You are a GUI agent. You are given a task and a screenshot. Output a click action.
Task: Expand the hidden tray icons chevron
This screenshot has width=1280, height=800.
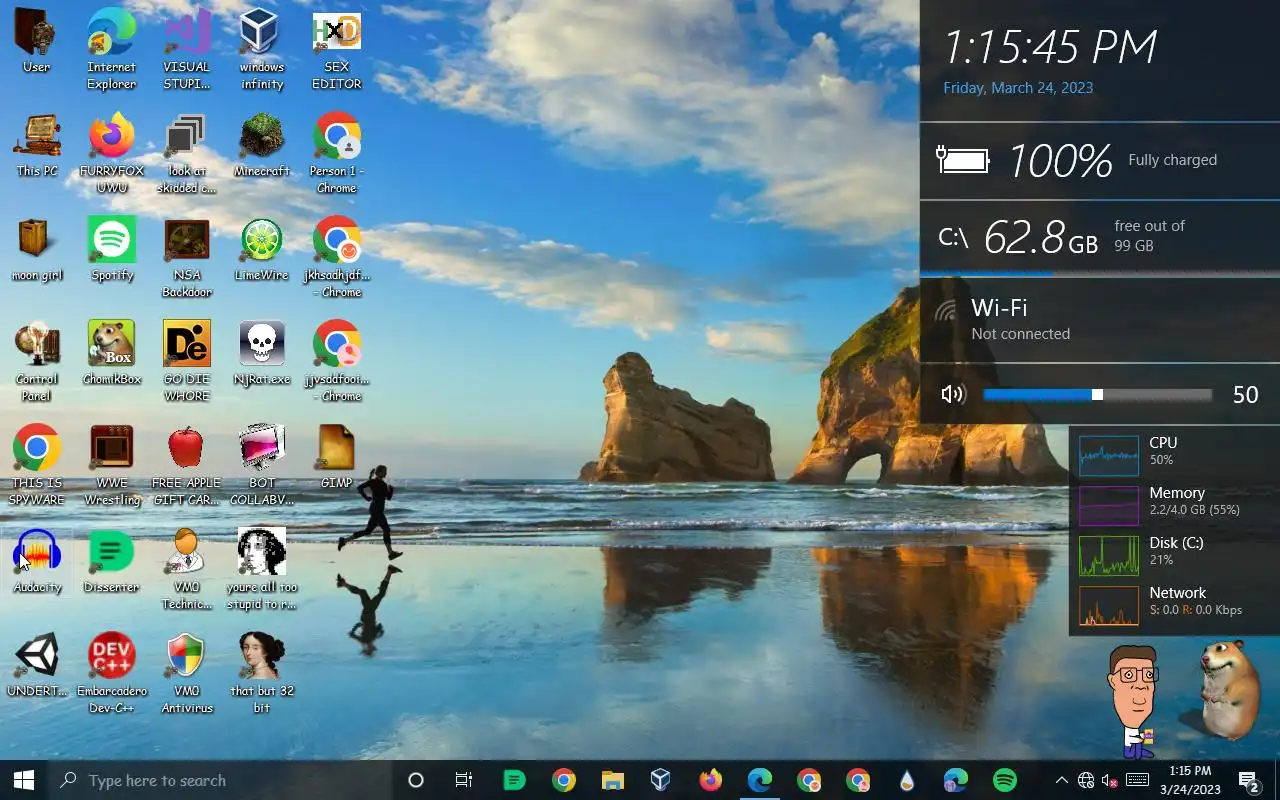pyautogui.click(x=1061, y=780)
